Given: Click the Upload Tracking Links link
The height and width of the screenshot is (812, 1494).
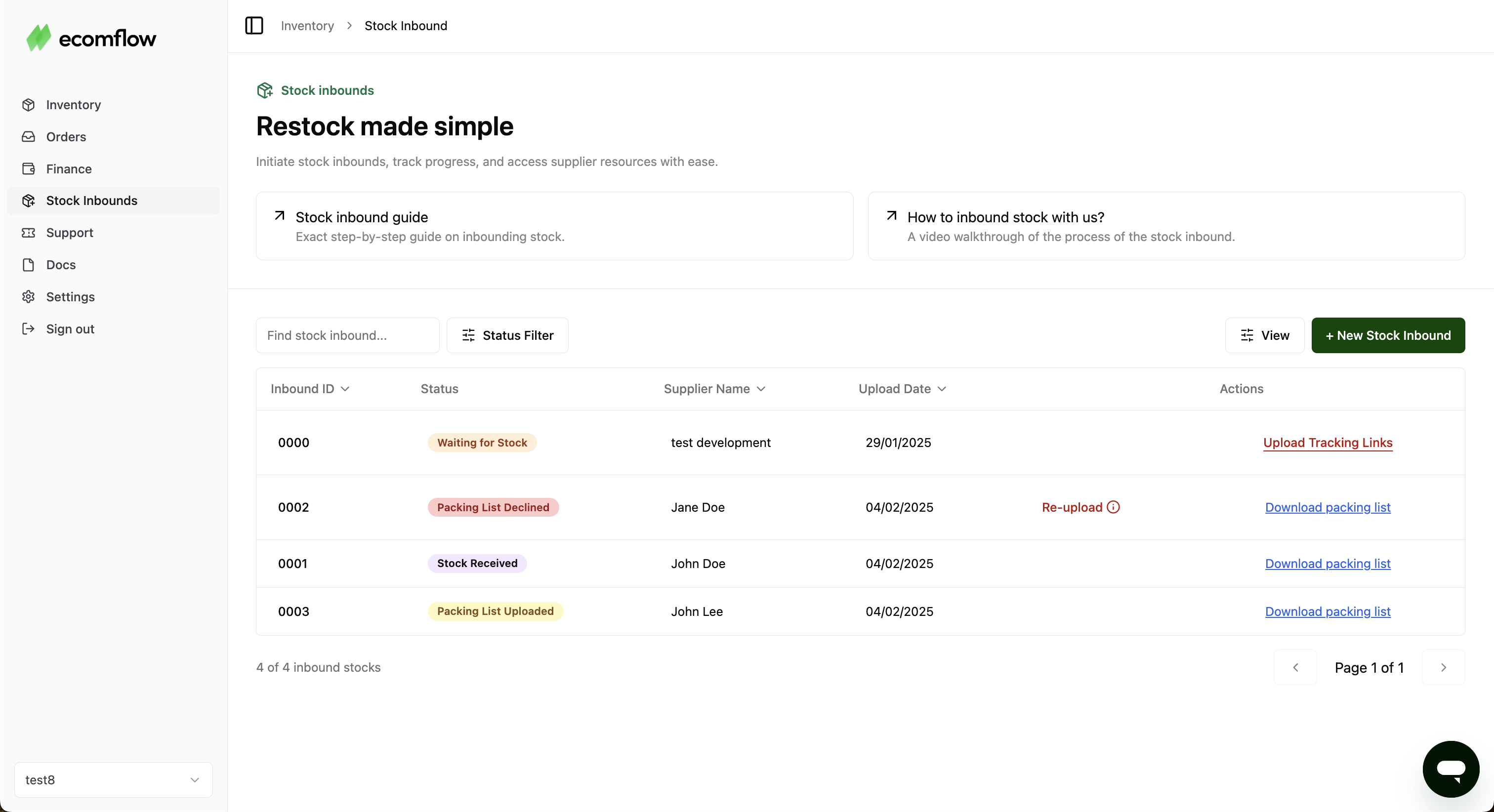Looking at the screenshot, I should (x=1328, y=443).
